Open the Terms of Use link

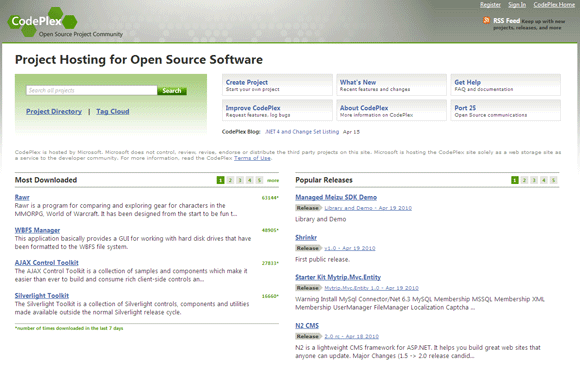[252, 158]
